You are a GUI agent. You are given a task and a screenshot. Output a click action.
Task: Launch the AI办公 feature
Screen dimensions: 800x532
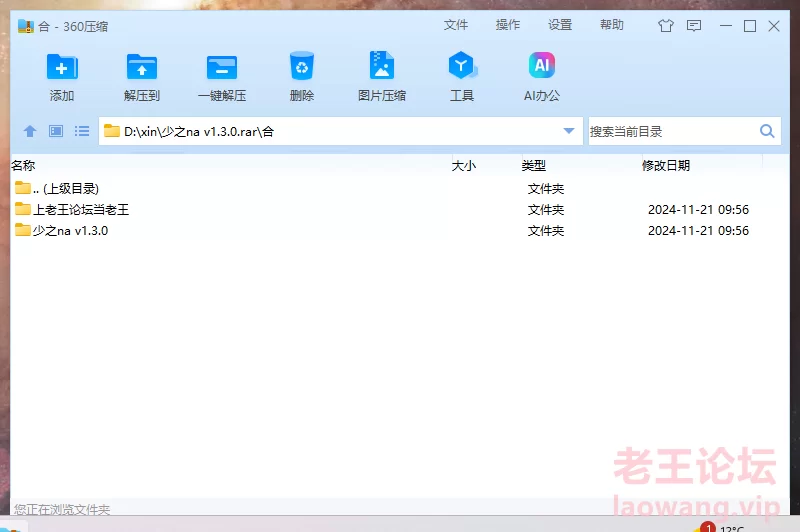[542, 65]
